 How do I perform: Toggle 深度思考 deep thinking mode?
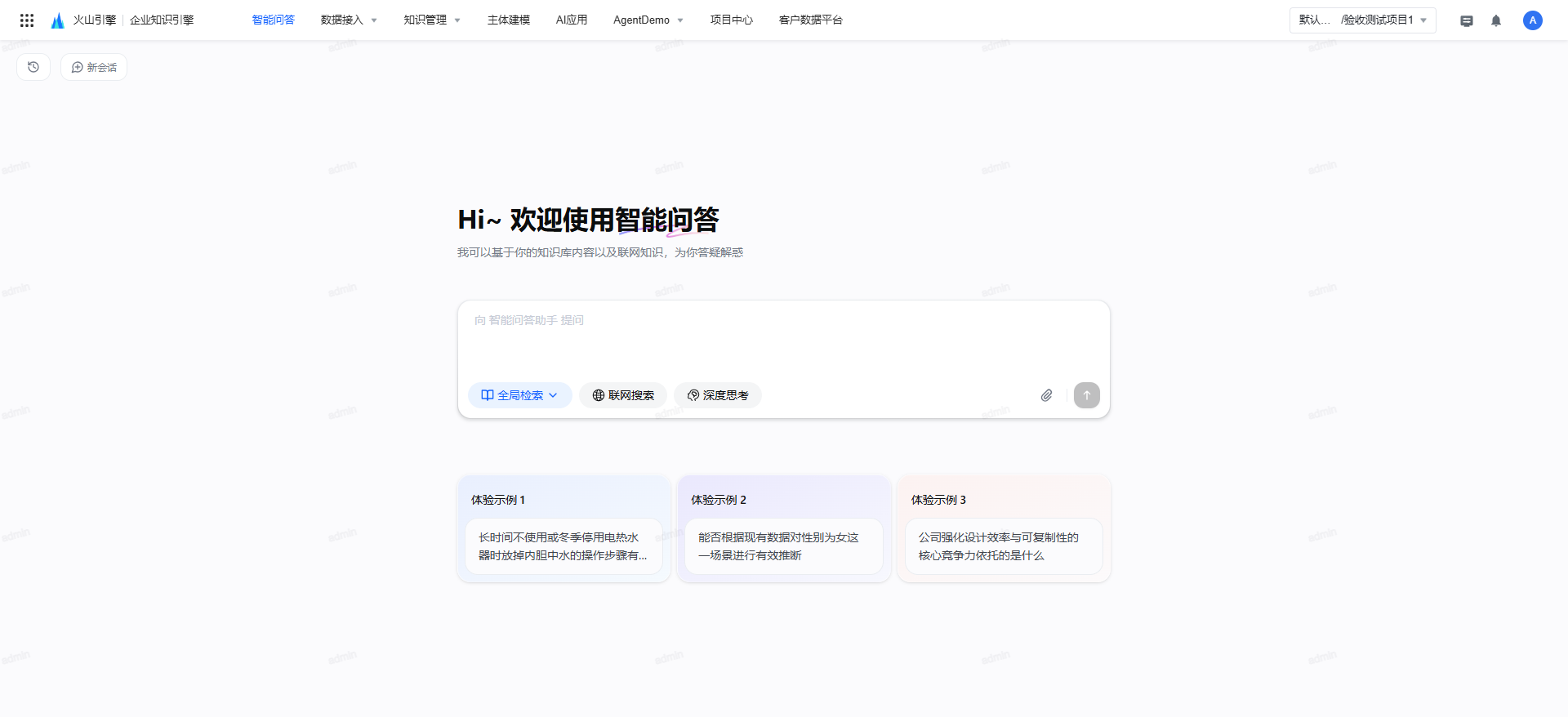[718, 395]
